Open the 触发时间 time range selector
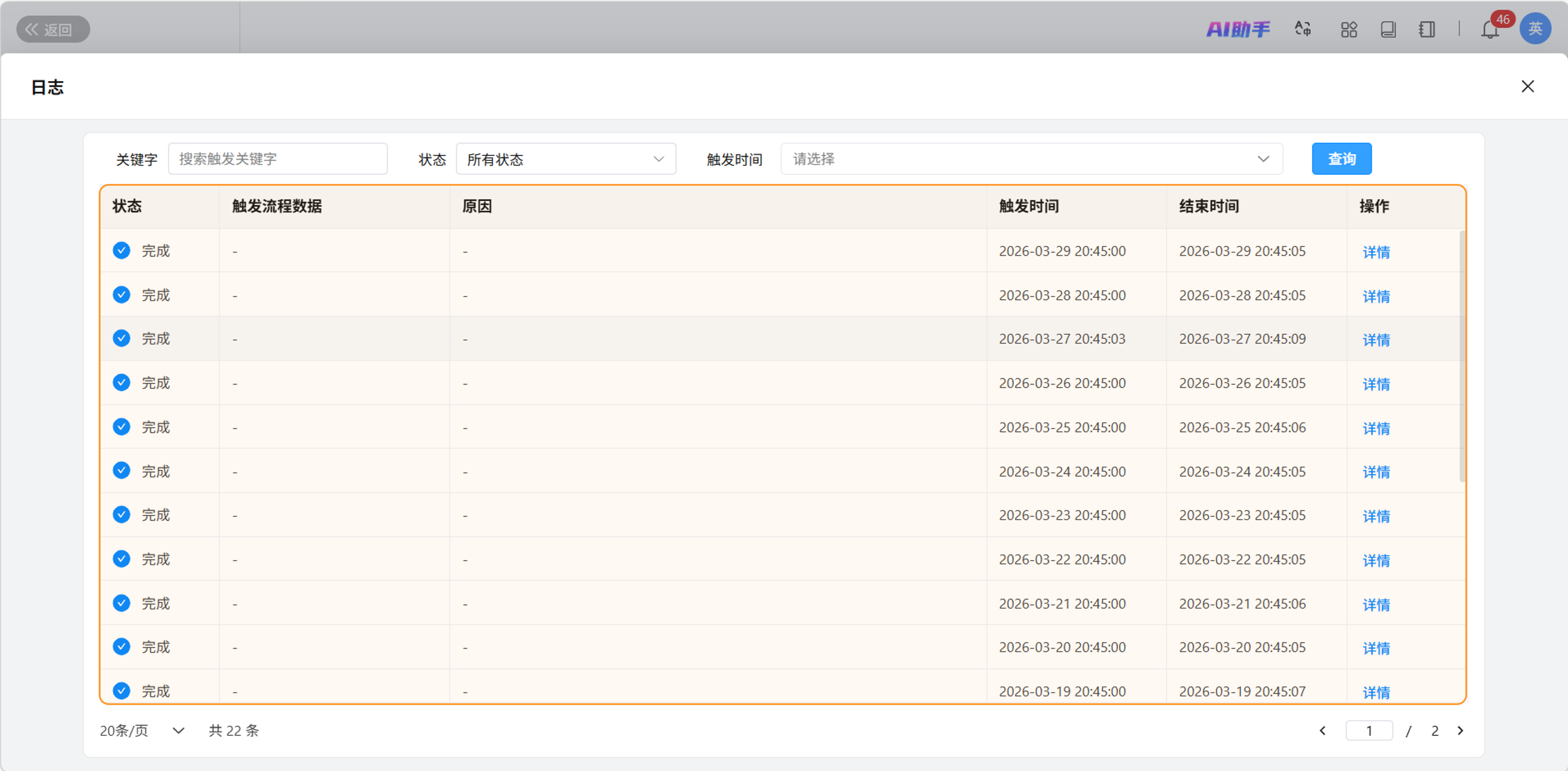The height and width of the screenshot is (771, 1568). point(1031,159)
